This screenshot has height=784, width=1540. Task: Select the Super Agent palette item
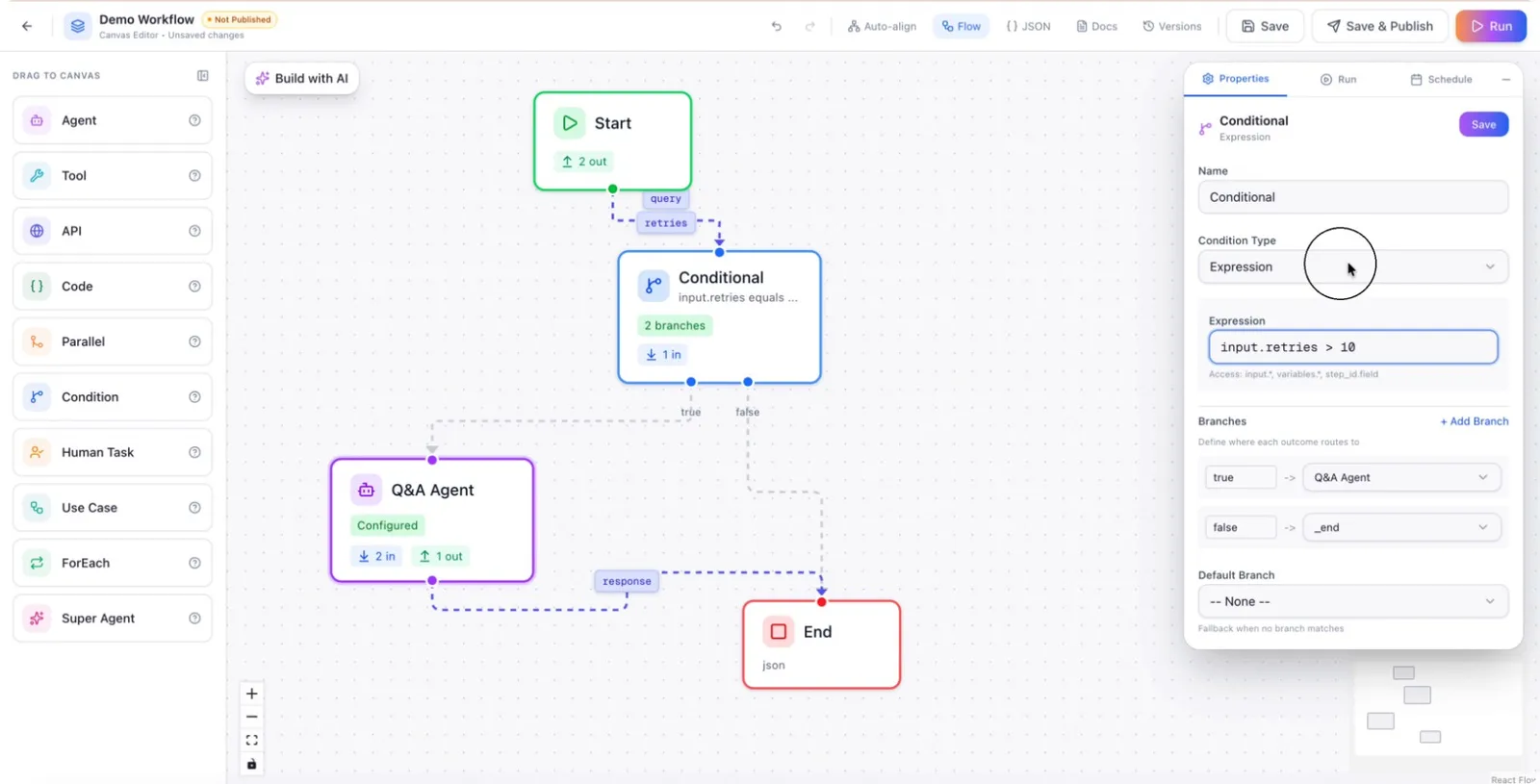pyautogui.click(x=113, y=619)
